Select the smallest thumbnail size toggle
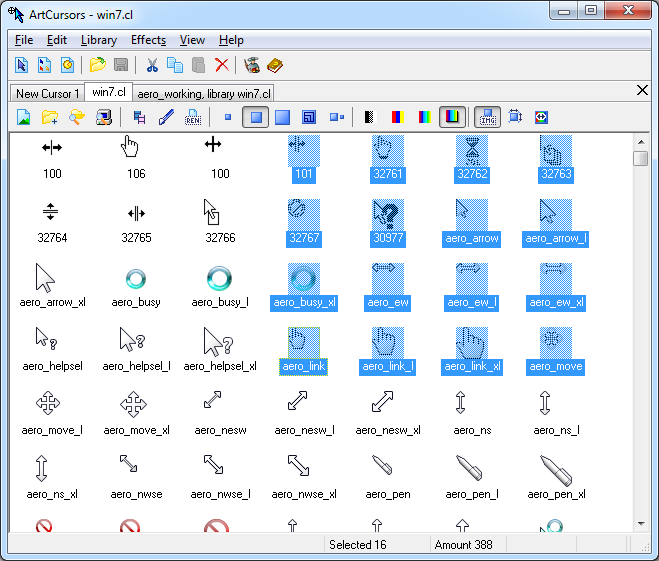The image size is (659, 561). point(228,117)
